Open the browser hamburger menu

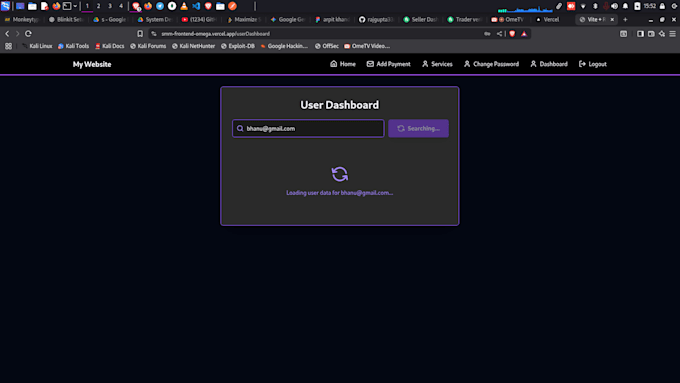673,33
